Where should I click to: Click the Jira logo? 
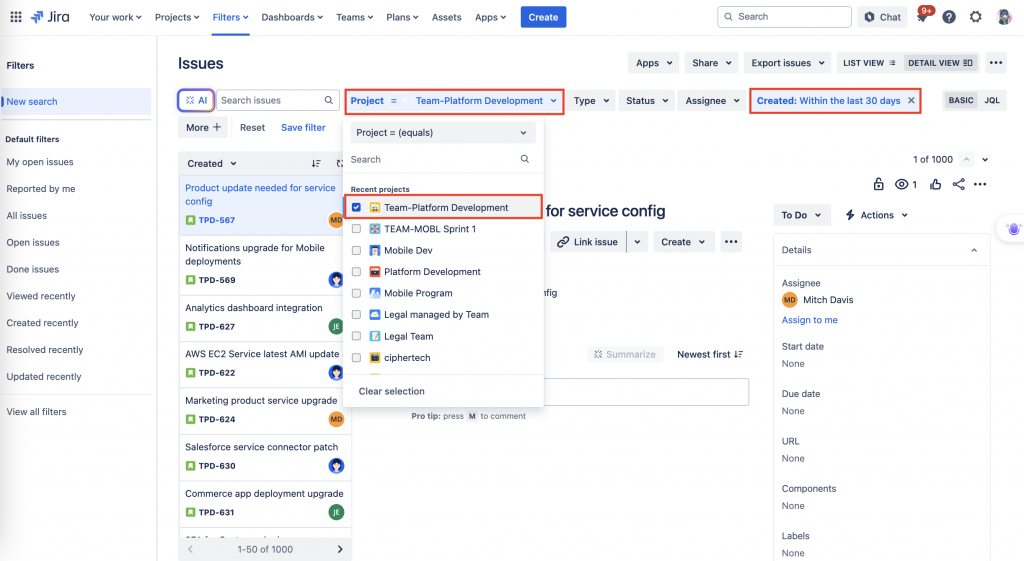(50, 17)
